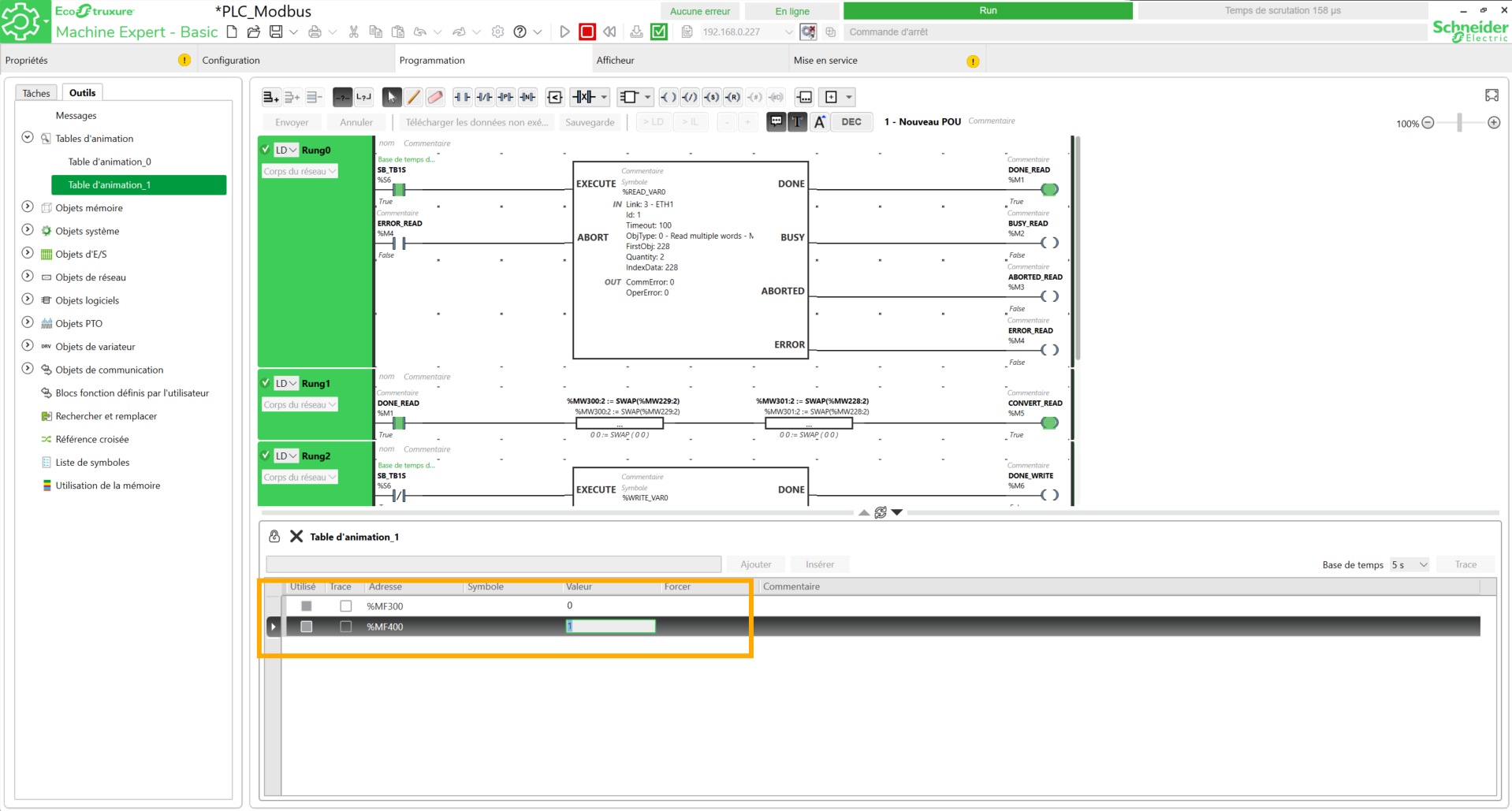Click the red Stop controller button
This screenshot has height=811, width=1512.
pyautogui.click(x=587, y=32)
